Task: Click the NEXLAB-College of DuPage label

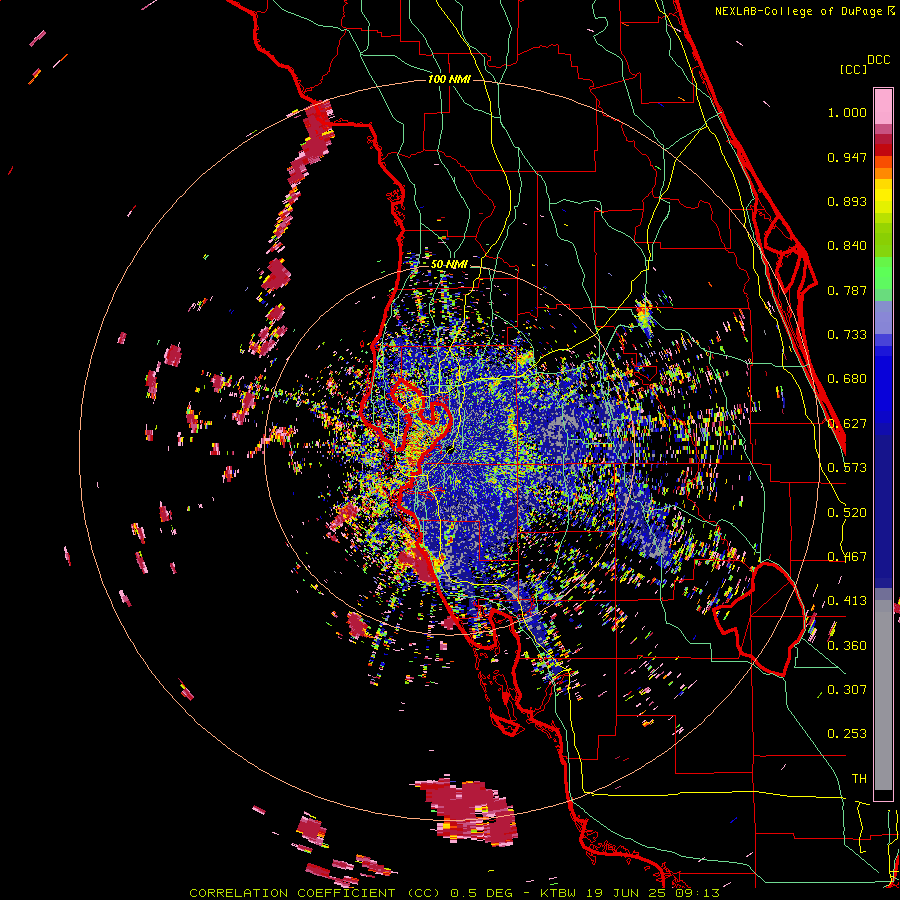Action: point(798,11)
